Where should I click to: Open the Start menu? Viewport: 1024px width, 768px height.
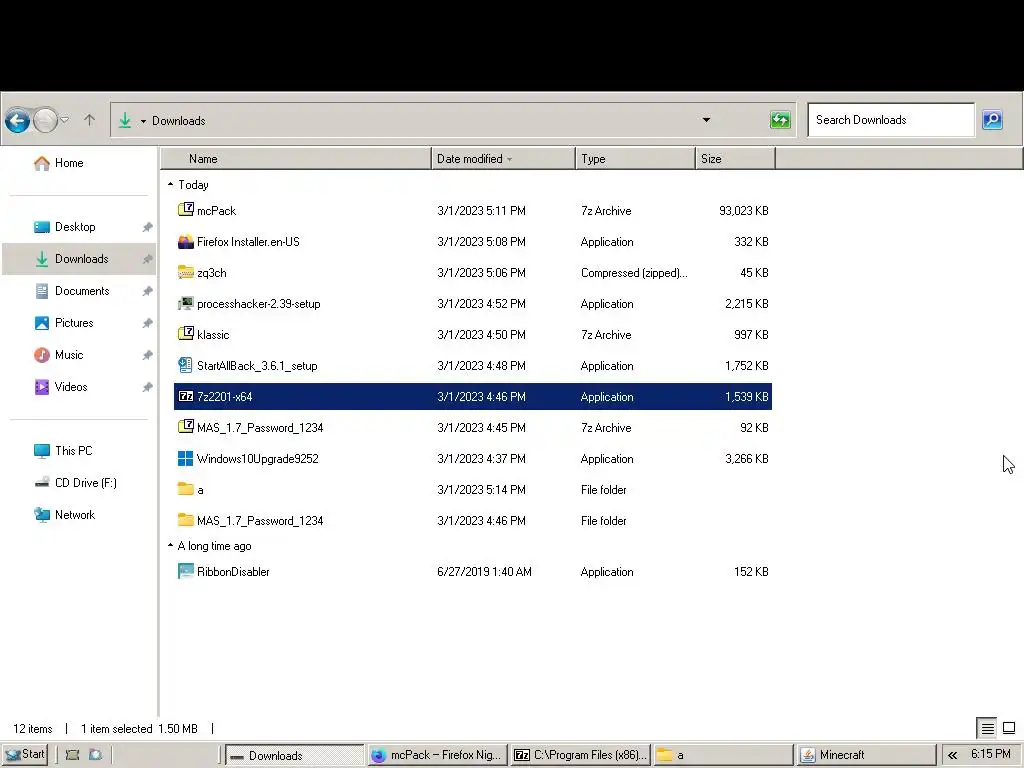pos(25,754)
